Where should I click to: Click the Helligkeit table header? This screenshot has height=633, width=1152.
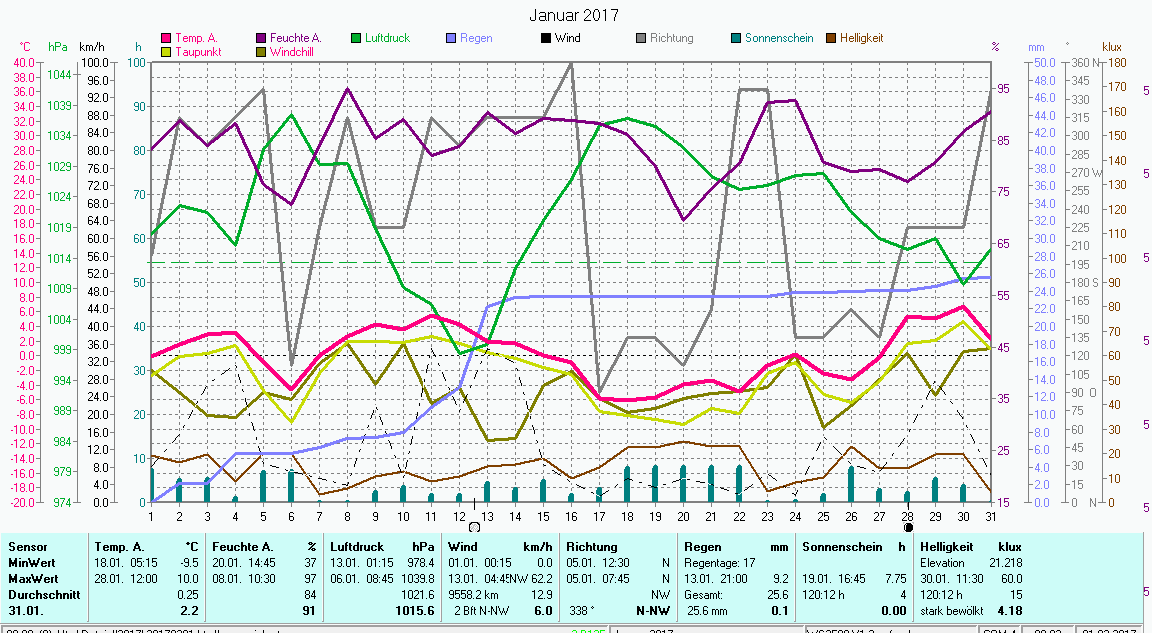point(948,547)
